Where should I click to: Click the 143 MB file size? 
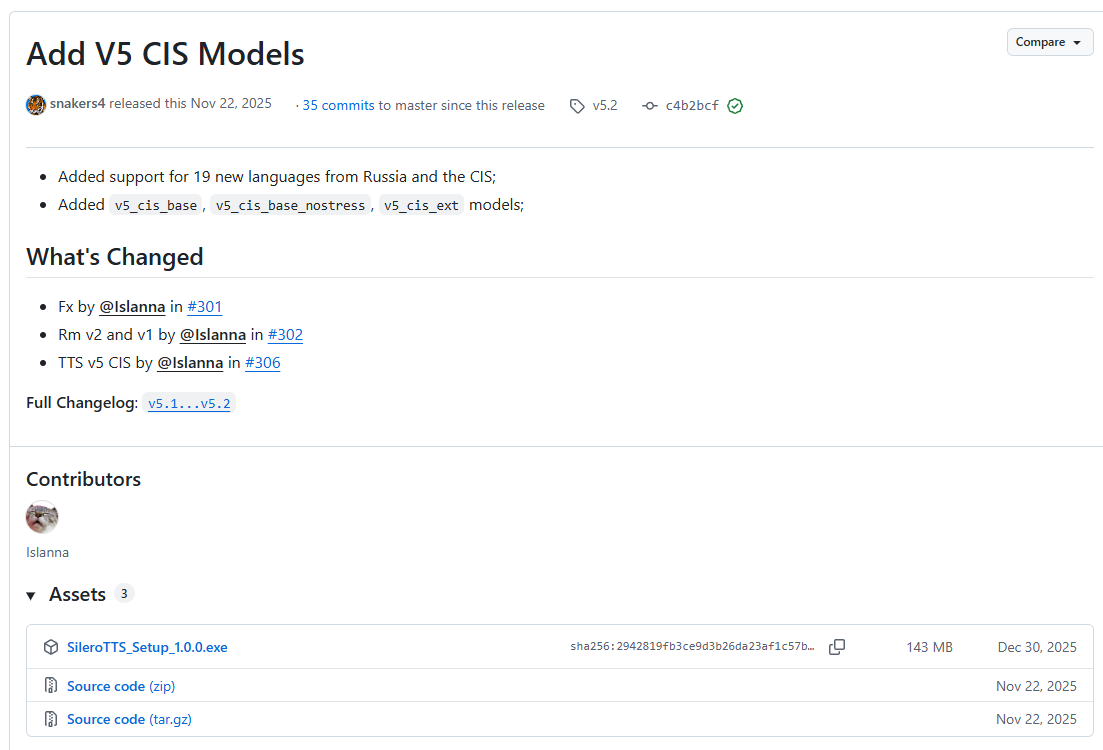(929, 647)
